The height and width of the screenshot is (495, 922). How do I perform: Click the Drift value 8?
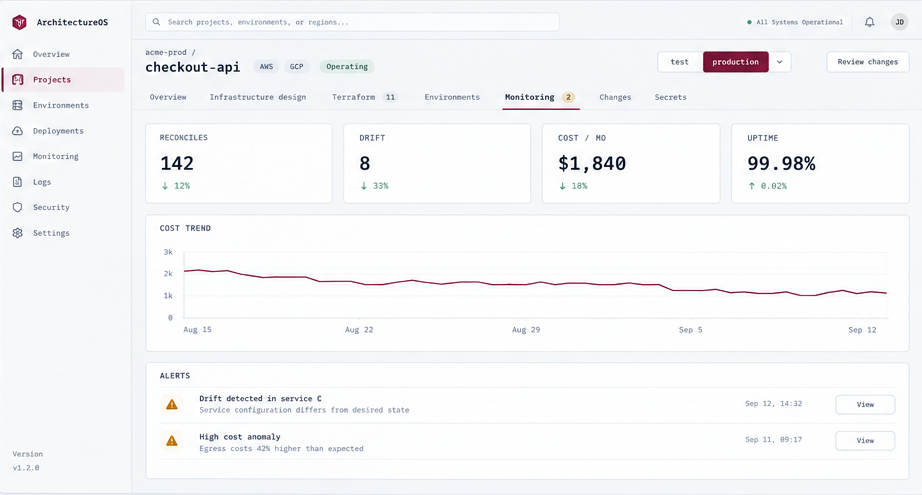(365, 163)
